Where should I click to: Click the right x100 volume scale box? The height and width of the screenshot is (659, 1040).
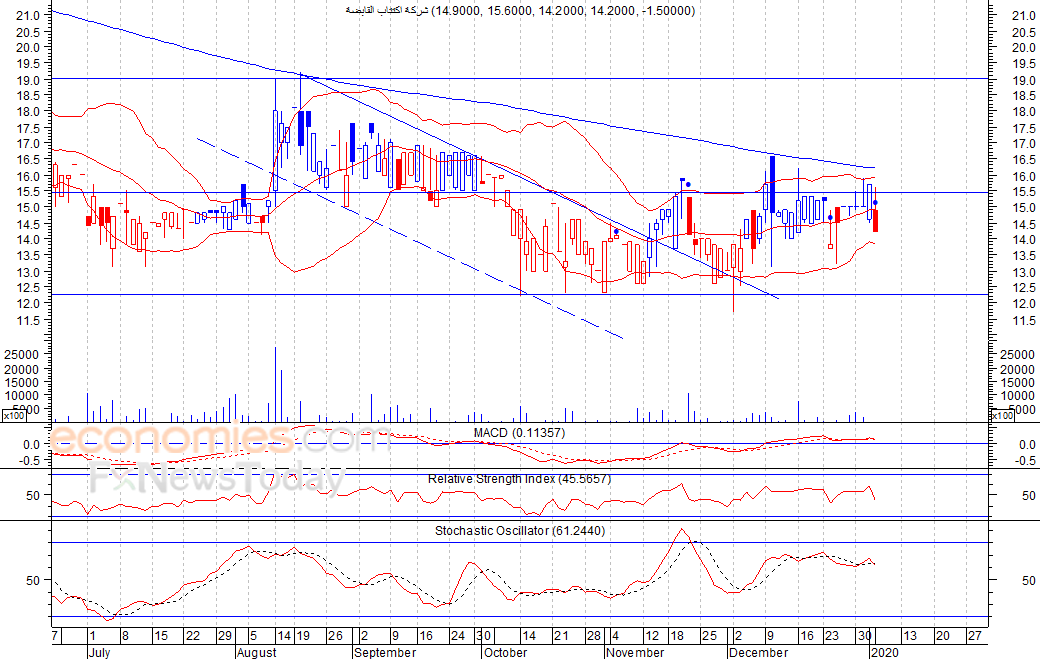[x=1002, y=416]
